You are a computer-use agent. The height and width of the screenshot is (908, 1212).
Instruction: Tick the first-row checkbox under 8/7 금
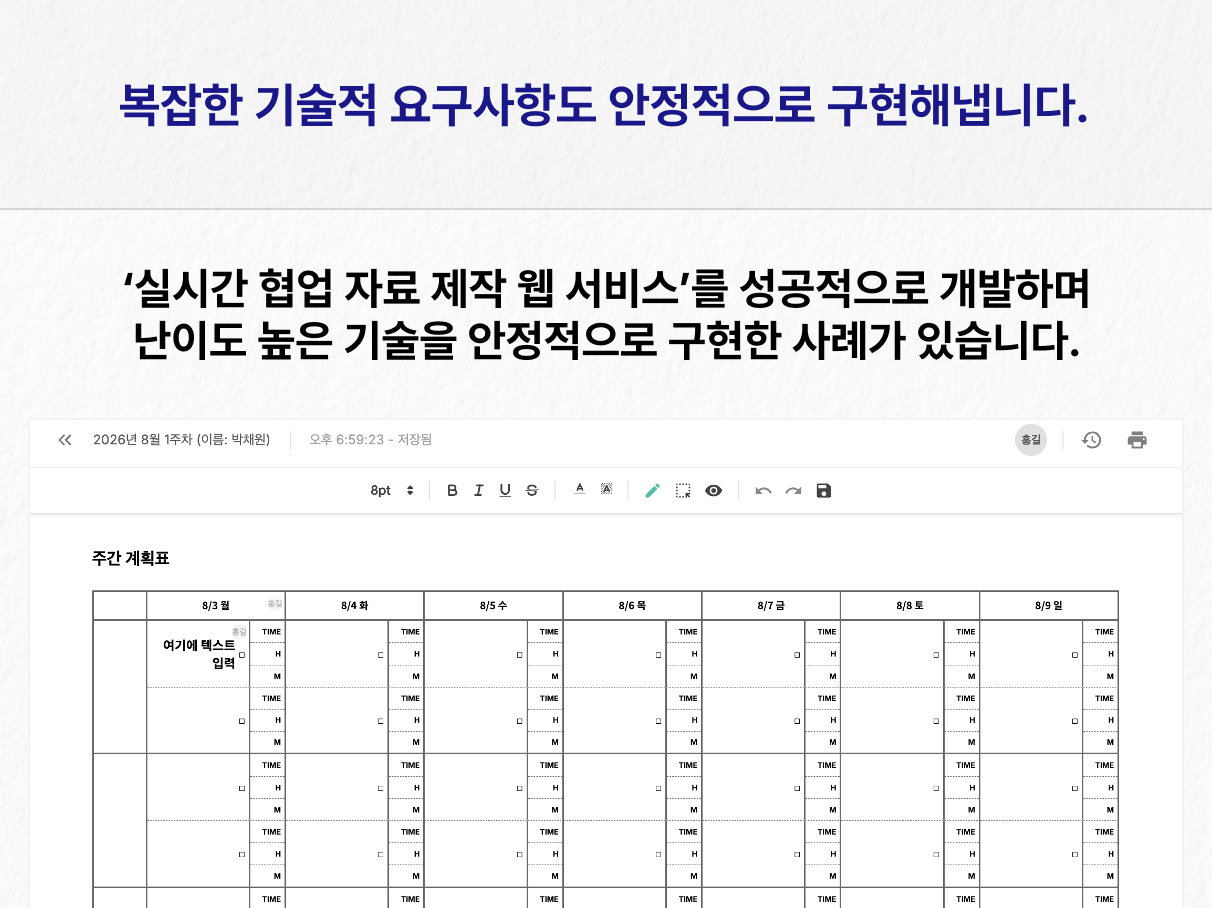click(797, 655)
